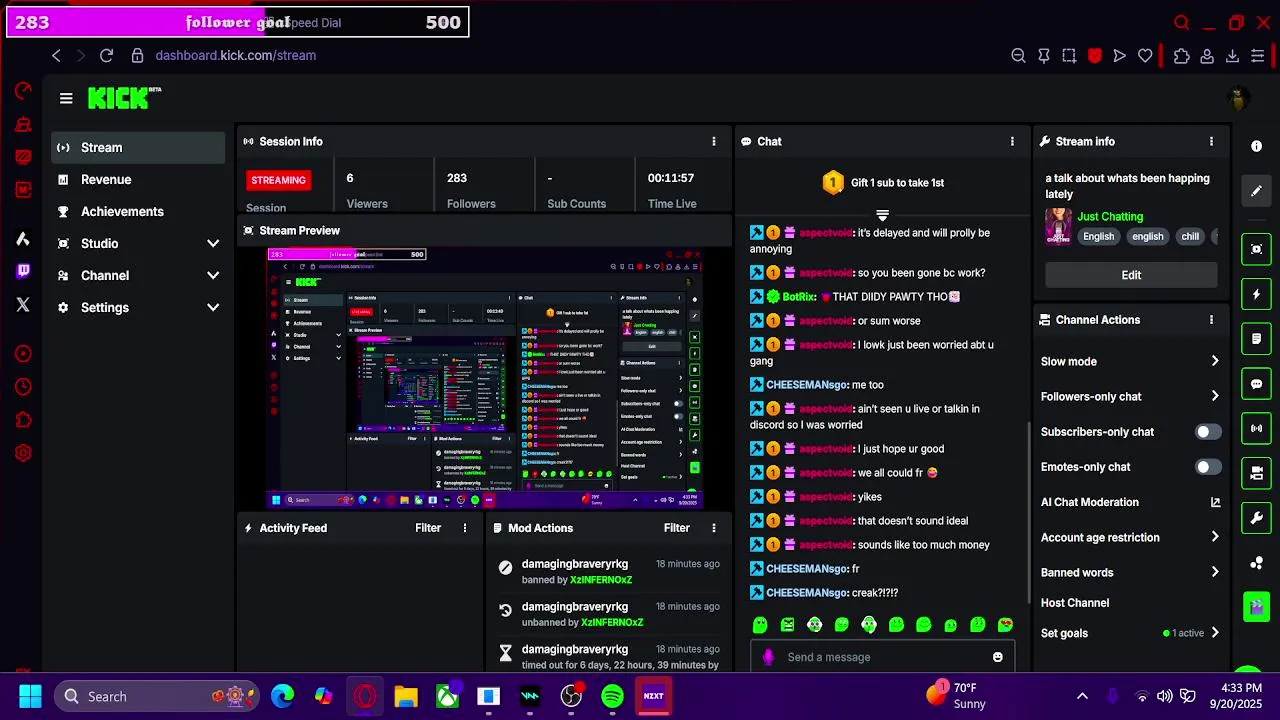Screen dimensions: 1280x720
Task: Click the Kick logo
Action: [x=124, y=97]
